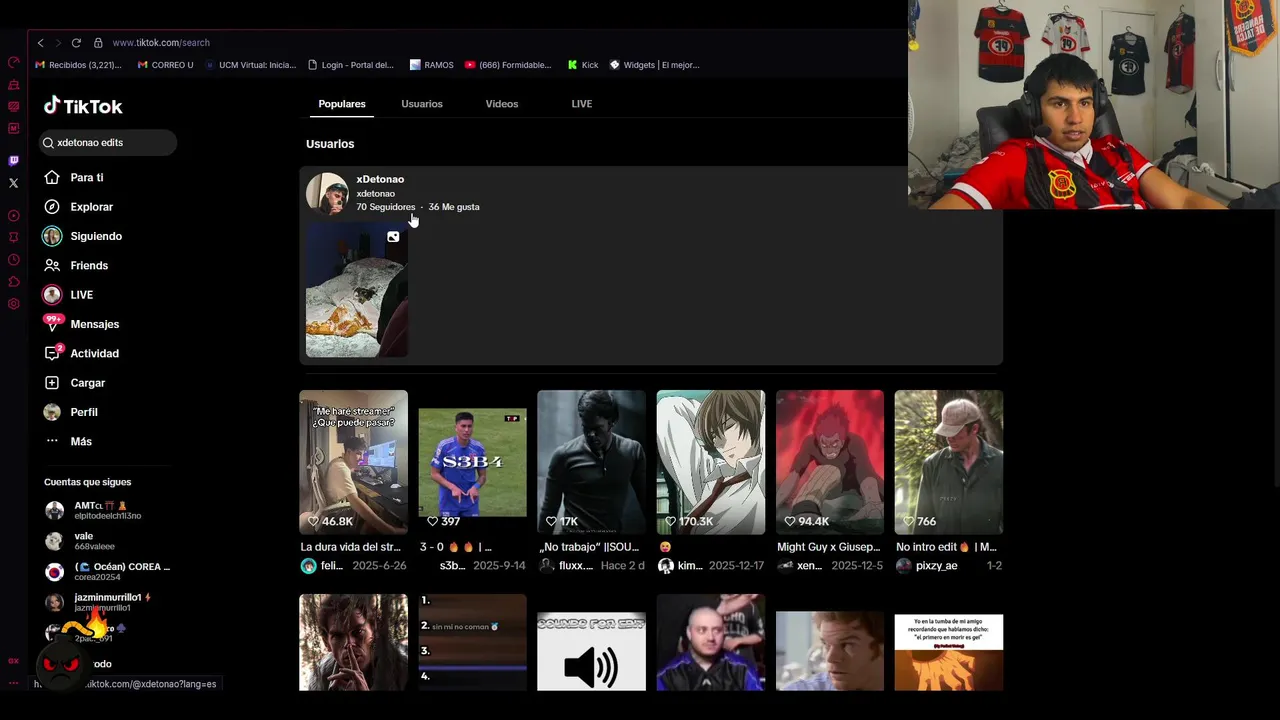The height and width of the screenshot is (720, 1280).
Task: Click the heart icon showing 46.8K likes
Action: [313, 521]
